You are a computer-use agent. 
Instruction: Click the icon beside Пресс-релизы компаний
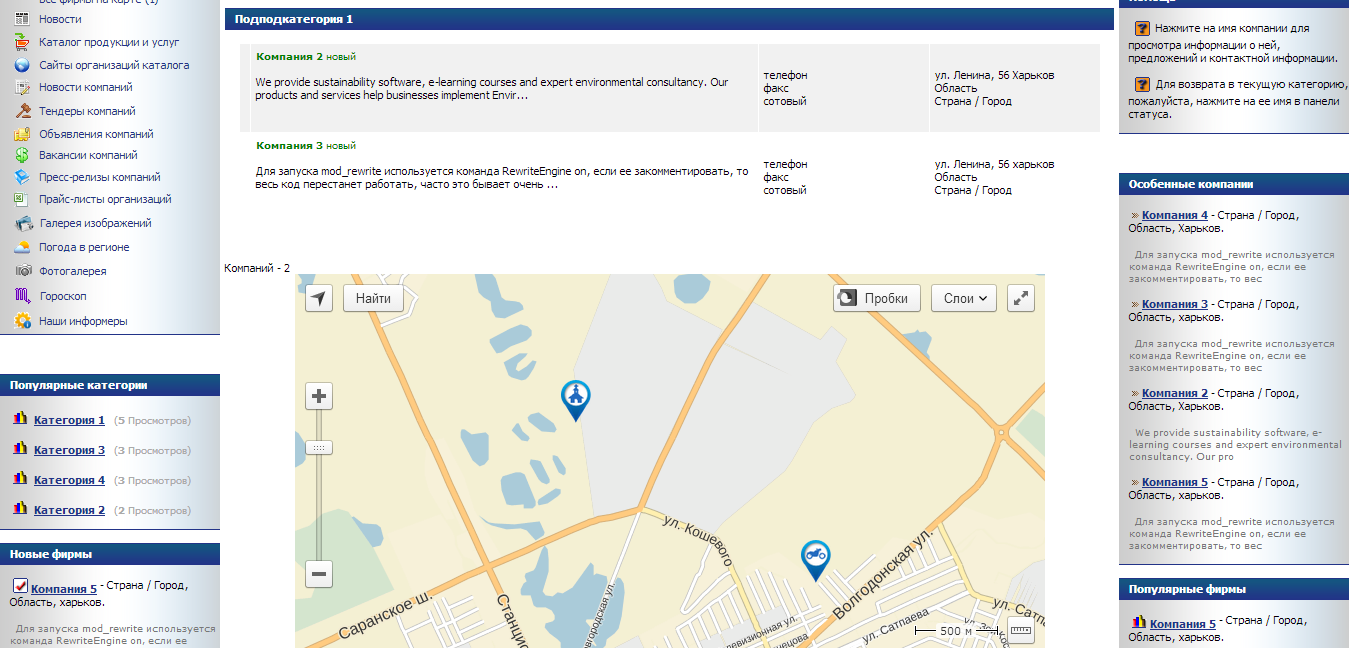click(22, 177)
